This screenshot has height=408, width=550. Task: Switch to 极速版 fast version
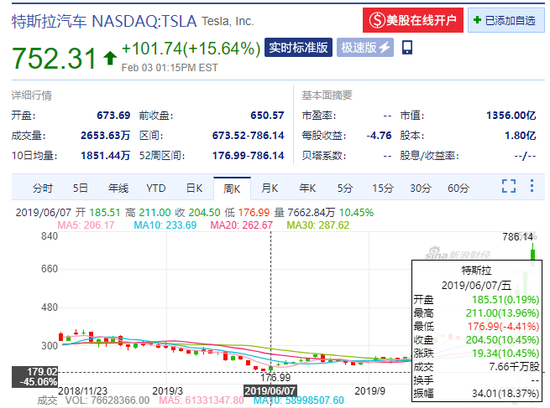365,47
